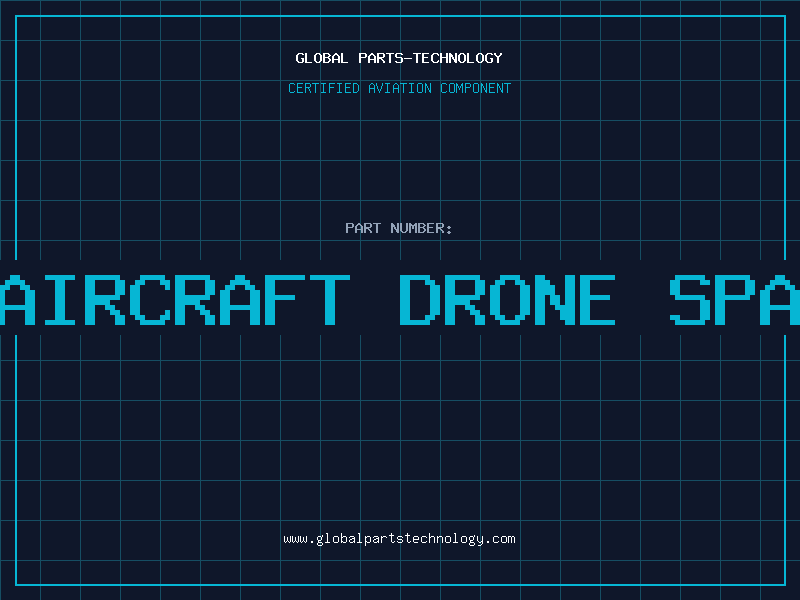Click the letter D of DRONE
The image size is (800, 600).
tap(417, 300)
